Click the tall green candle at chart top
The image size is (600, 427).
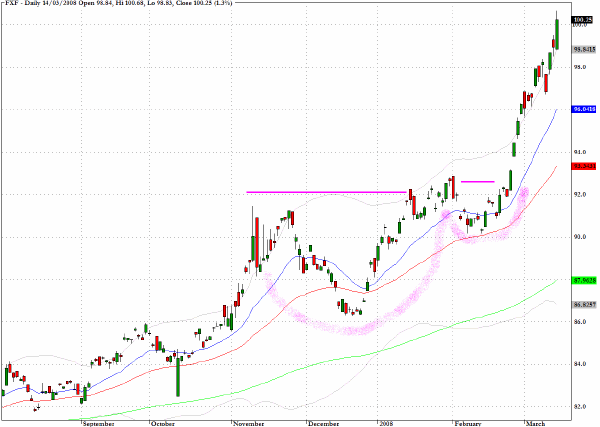tap(557, 34)
